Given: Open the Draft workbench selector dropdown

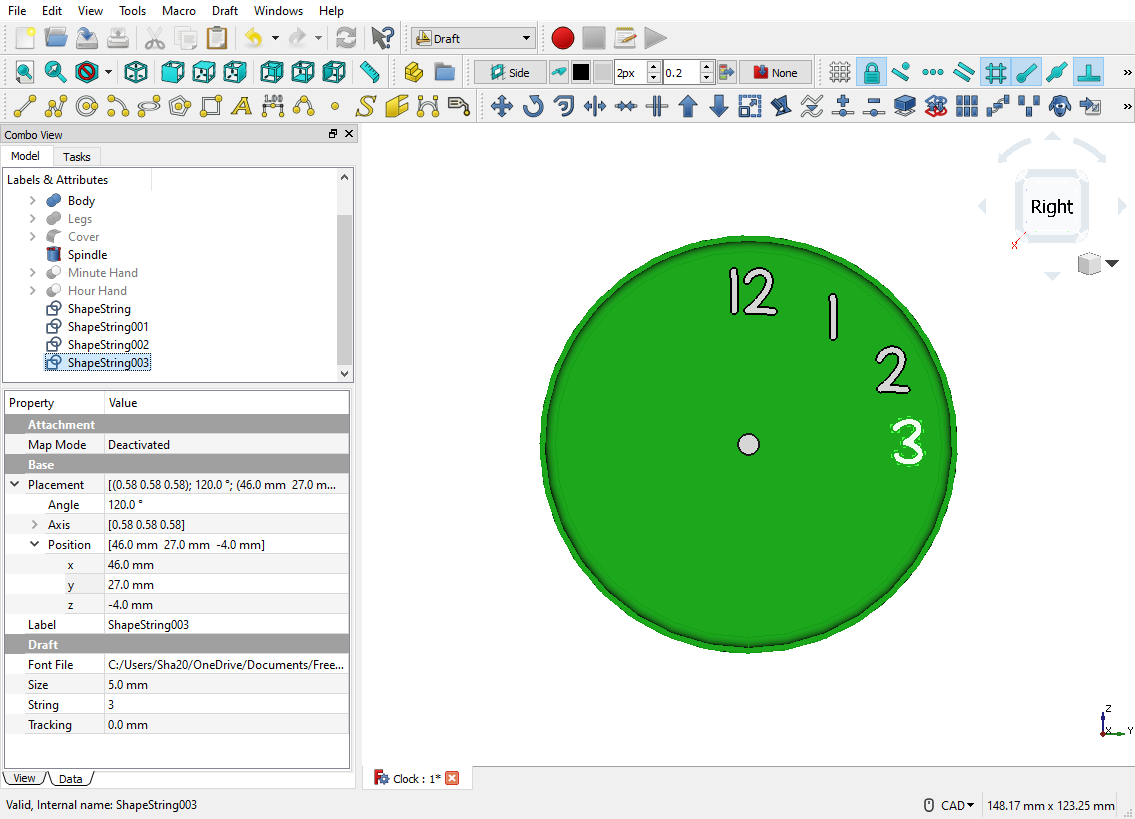Looking at the screenshot, I should (473, 38).
